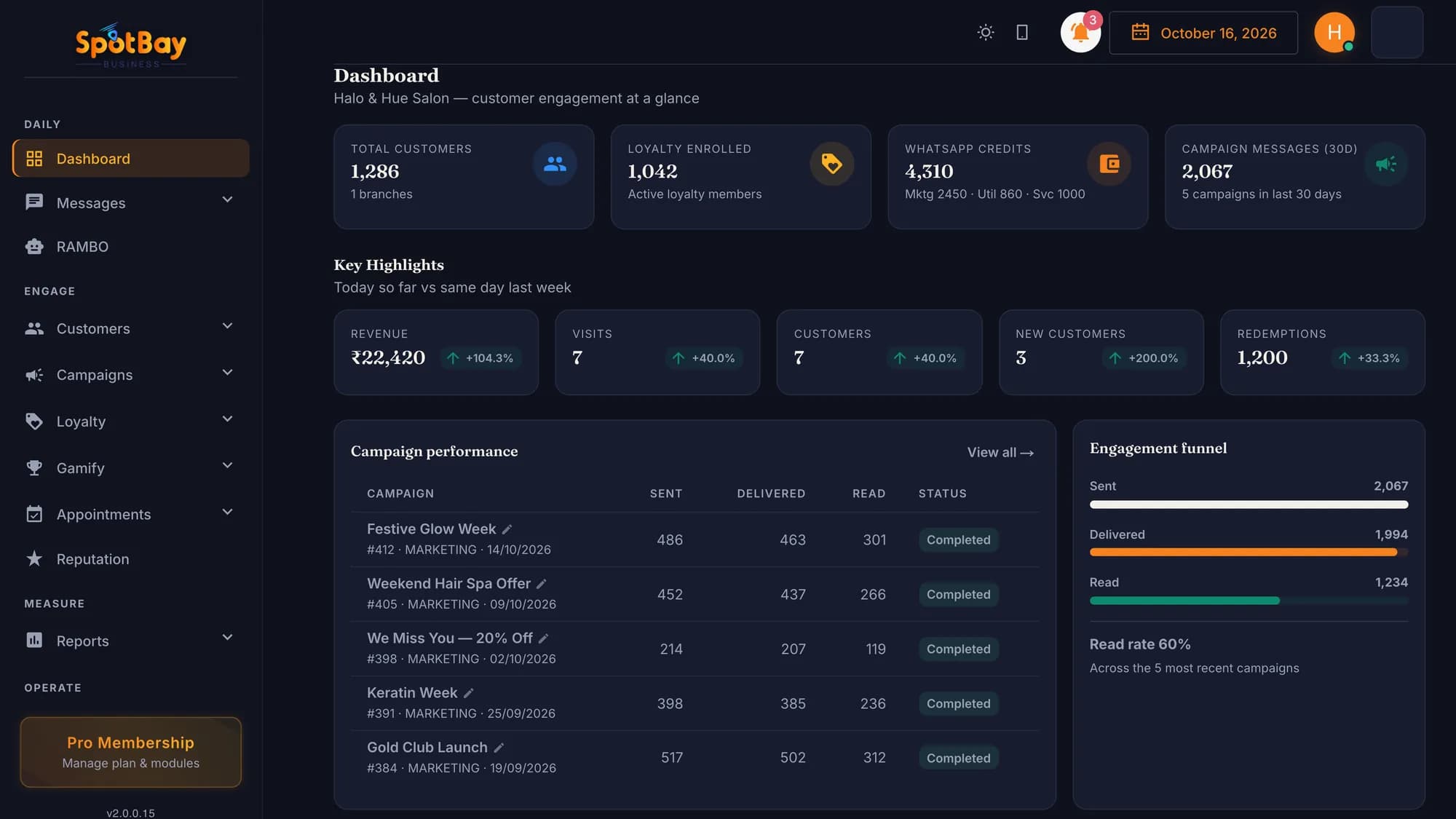Click the Reports chart icon
This screenshot has width=1456, height=819.
point(34,640)
